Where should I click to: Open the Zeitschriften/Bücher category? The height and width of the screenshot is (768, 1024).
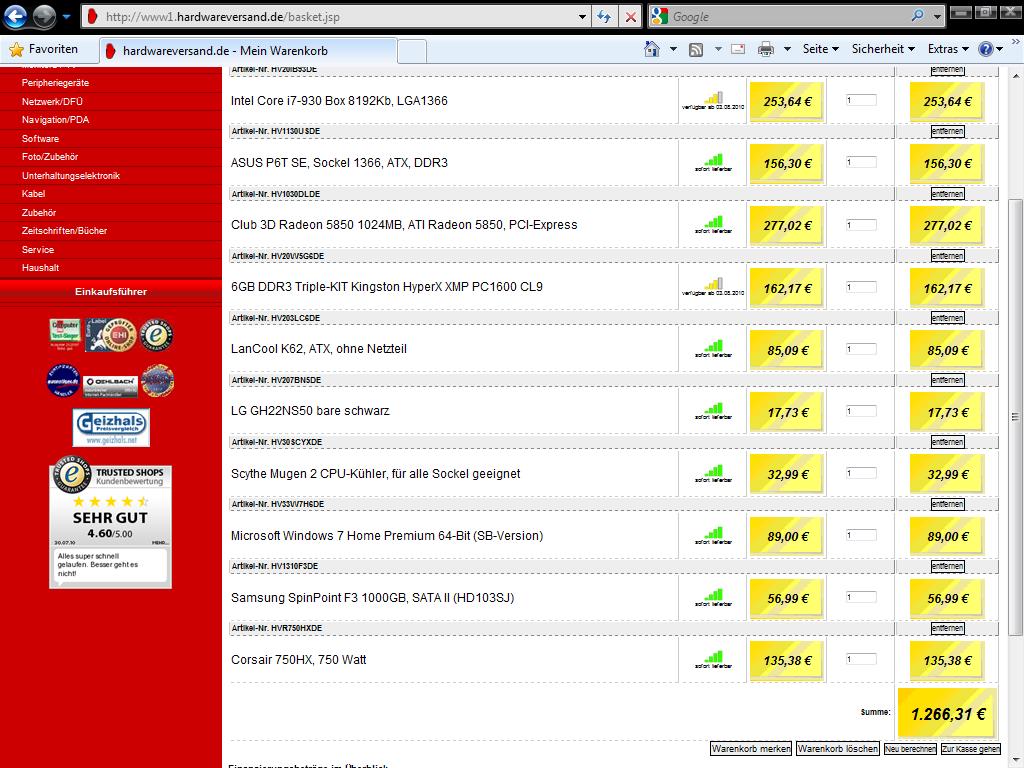(64, 231)
